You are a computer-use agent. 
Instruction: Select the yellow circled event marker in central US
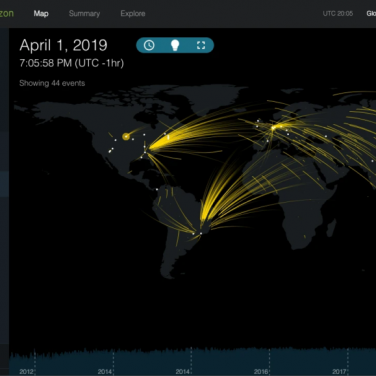click(126, 136)
